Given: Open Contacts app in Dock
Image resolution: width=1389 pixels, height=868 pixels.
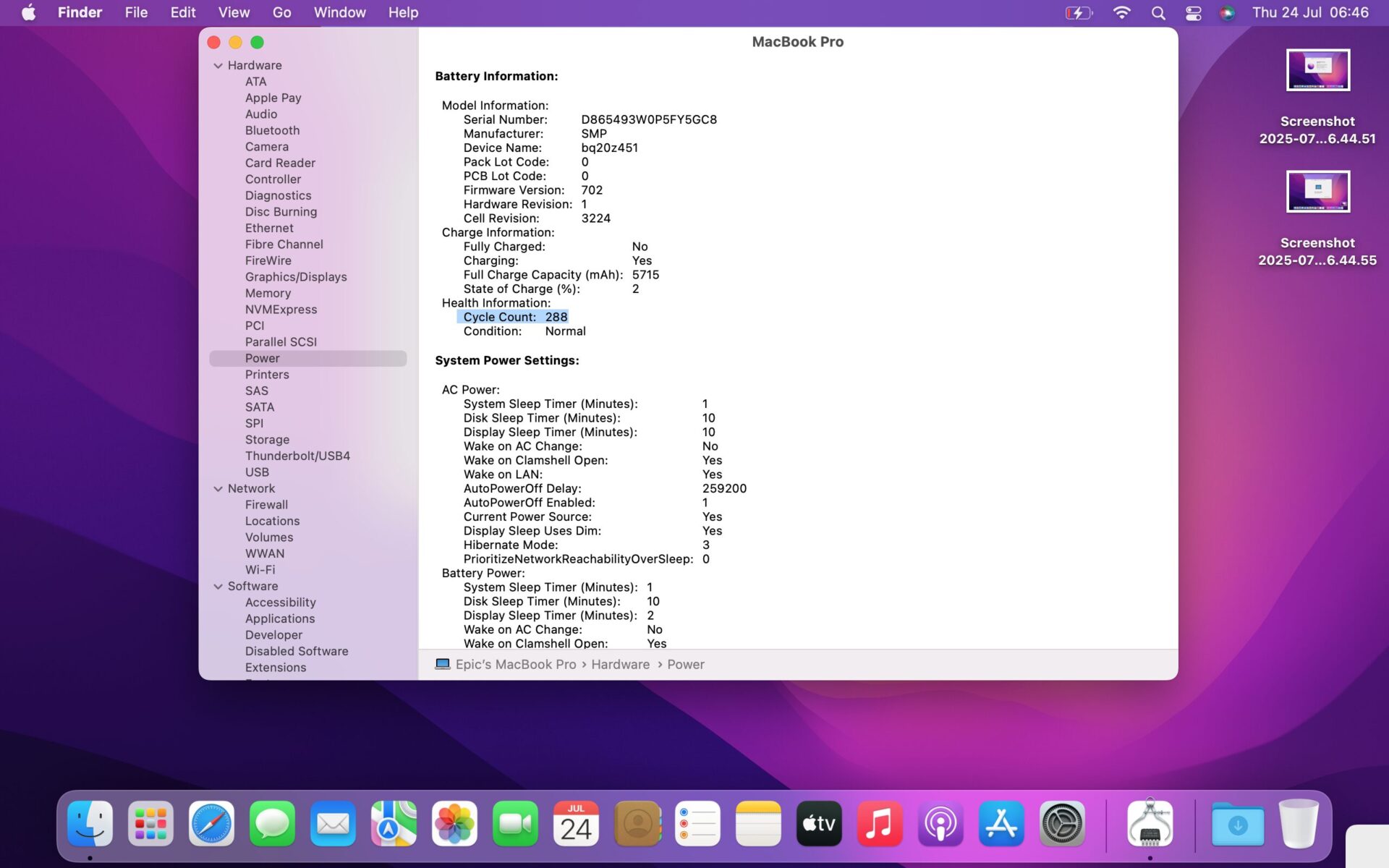Looking at the screenshot, I should pyautogui.click(x=637, y=823).
